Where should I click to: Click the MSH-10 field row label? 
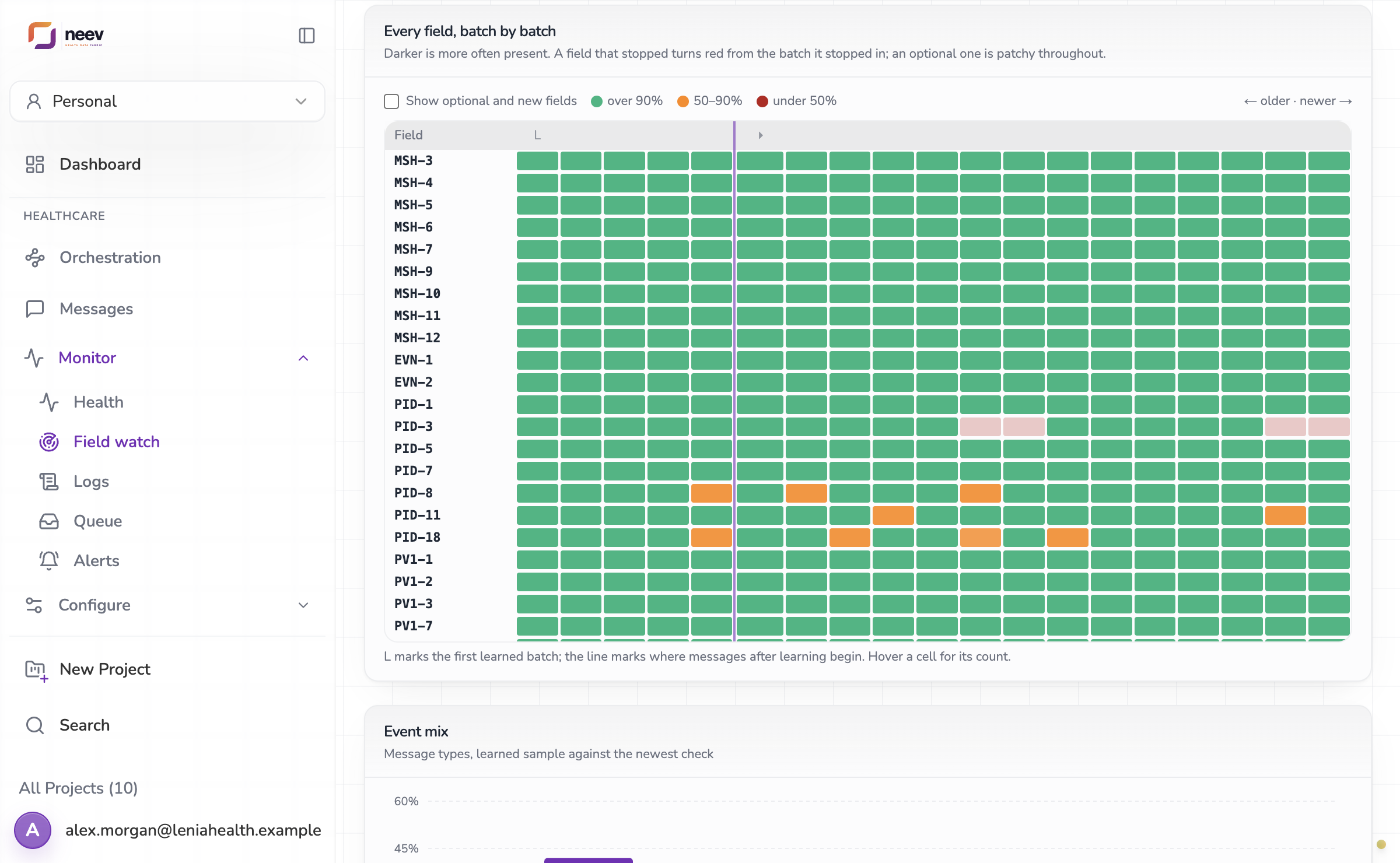(417, 294)
